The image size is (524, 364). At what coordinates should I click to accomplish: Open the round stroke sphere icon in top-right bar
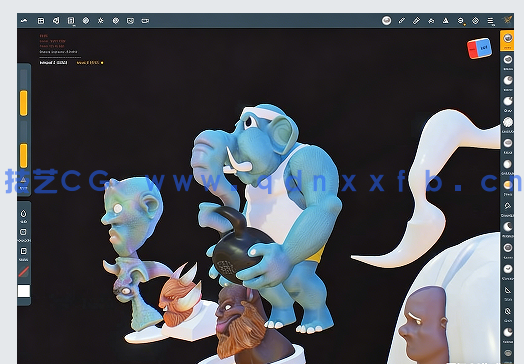387,21
